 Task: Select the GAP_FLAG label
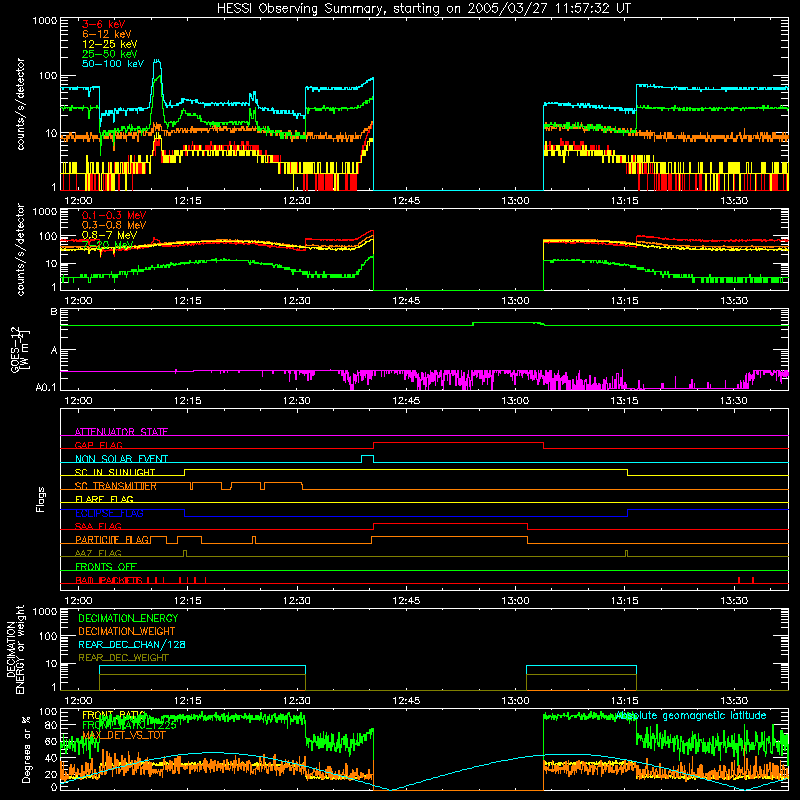tap(98, 445)
